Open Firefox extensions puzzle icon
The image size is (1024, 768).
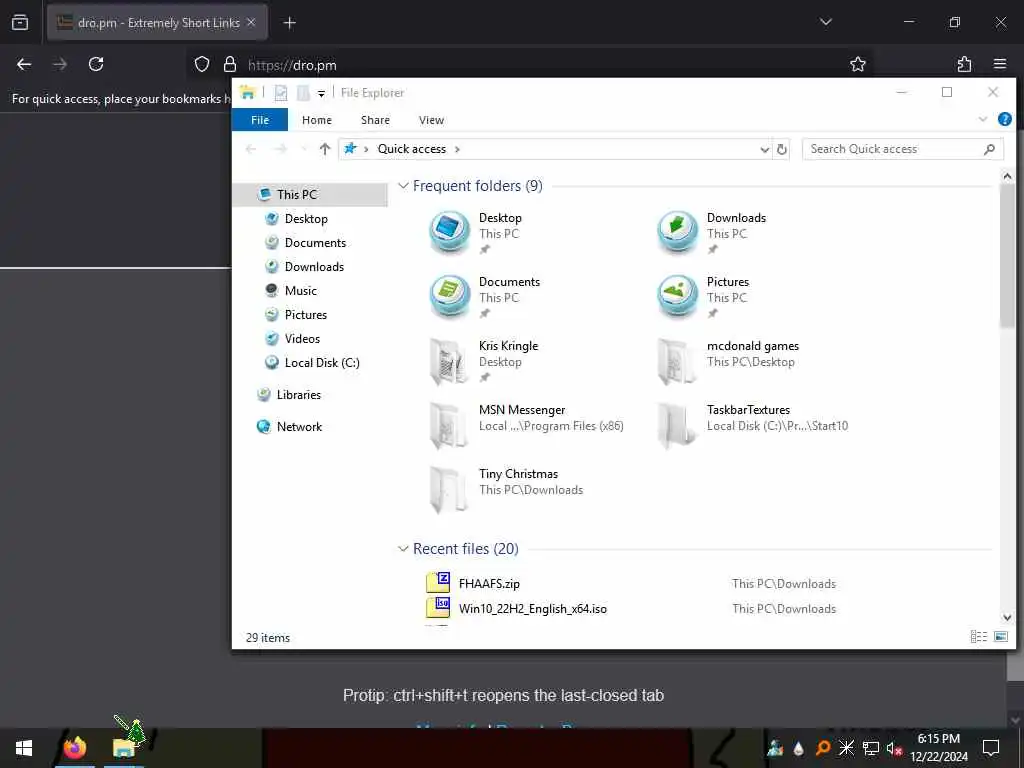coord(964,64)
